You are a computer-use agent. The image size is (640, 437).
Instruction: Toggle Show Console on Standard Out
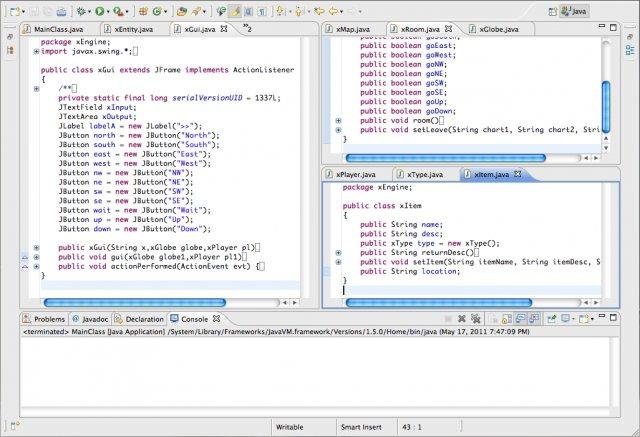520,319
